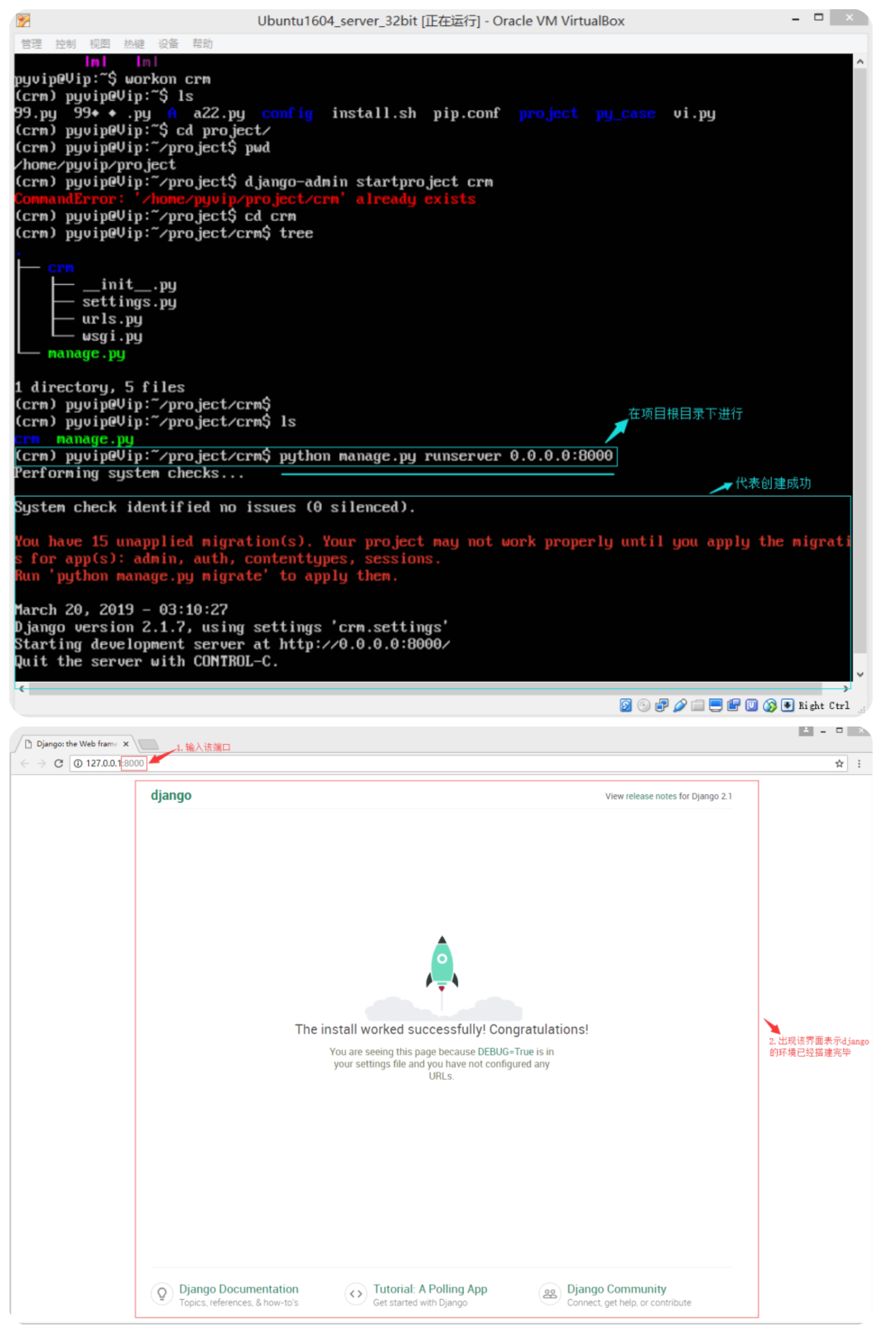Open the 'release notes' link

pos(651,797)
